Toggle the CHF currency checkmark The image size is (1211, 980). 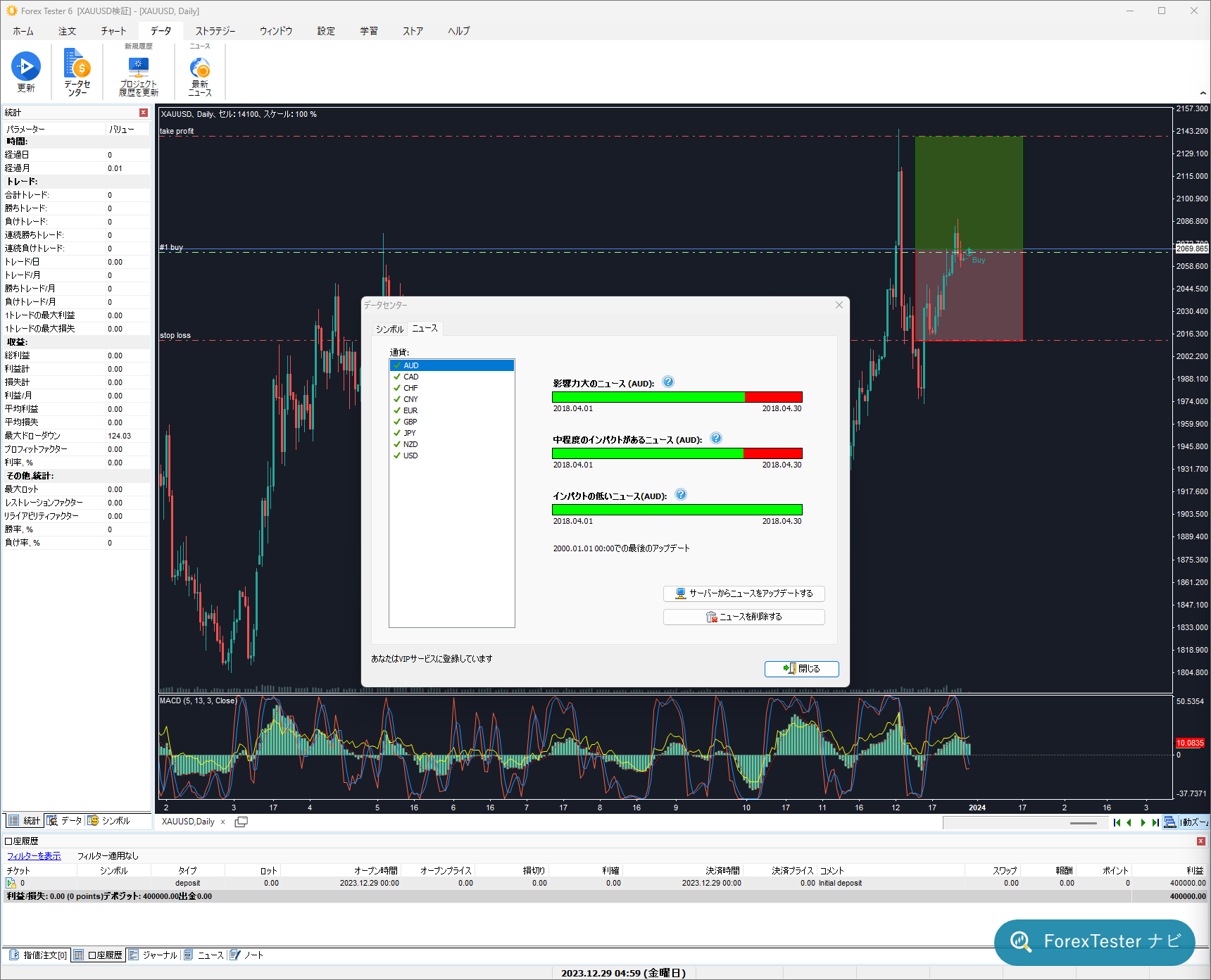(397, 388)
